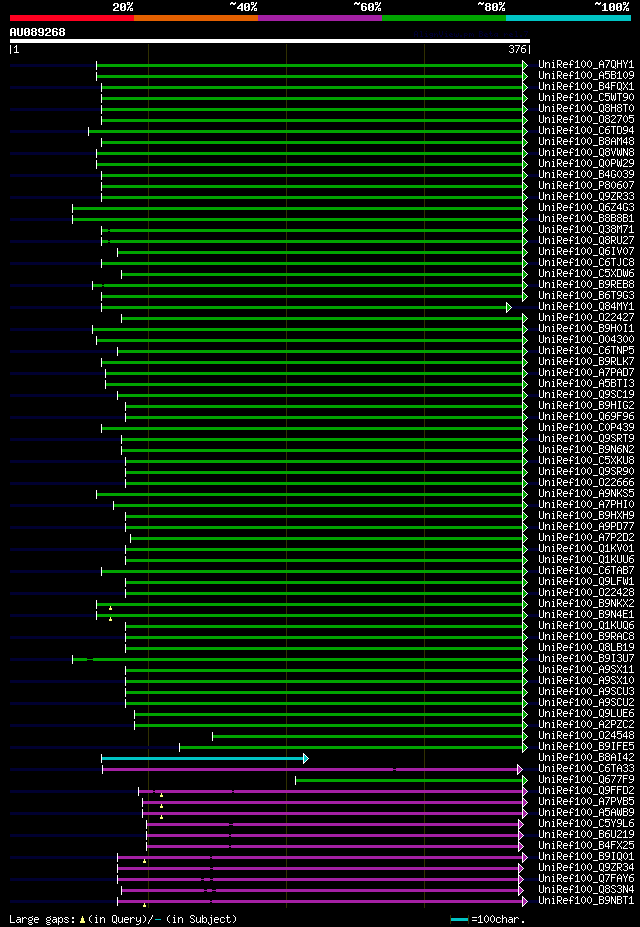Screen dimensions: 640x927
Task: Open the UniRef100_C6TNP5 hit link
Action: 586,351
